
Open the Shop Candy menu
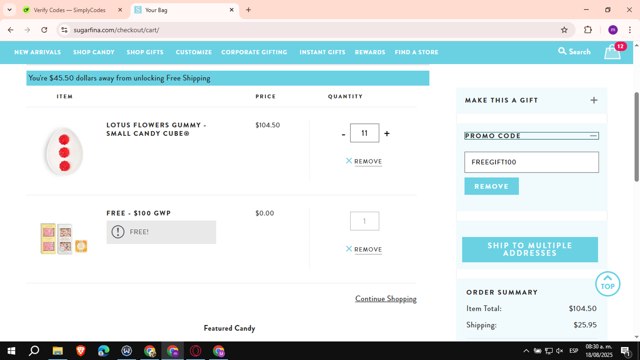[x=94, y=52]
